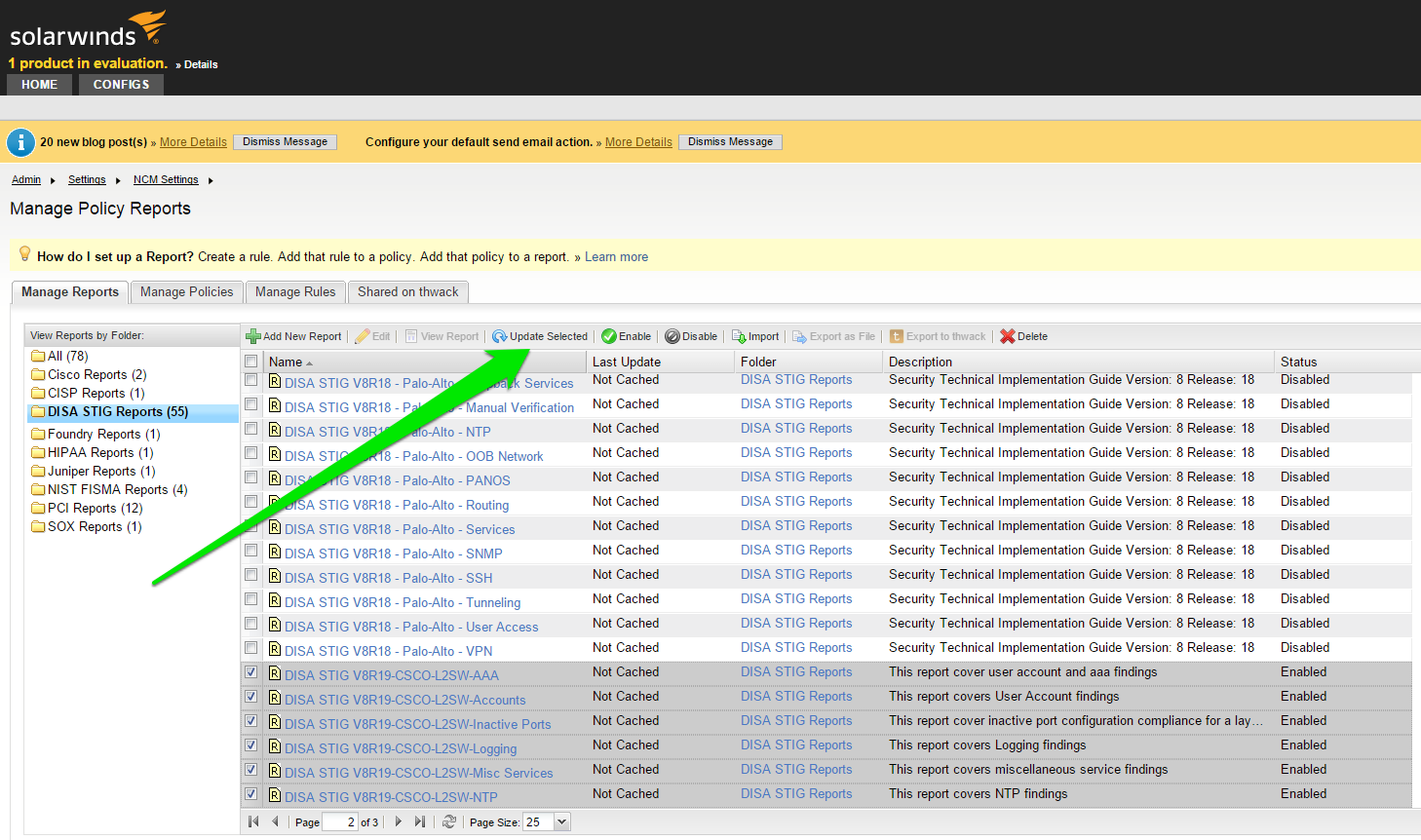
Task: Click the Update Selected refresh icon
Action: pos(500,336)
